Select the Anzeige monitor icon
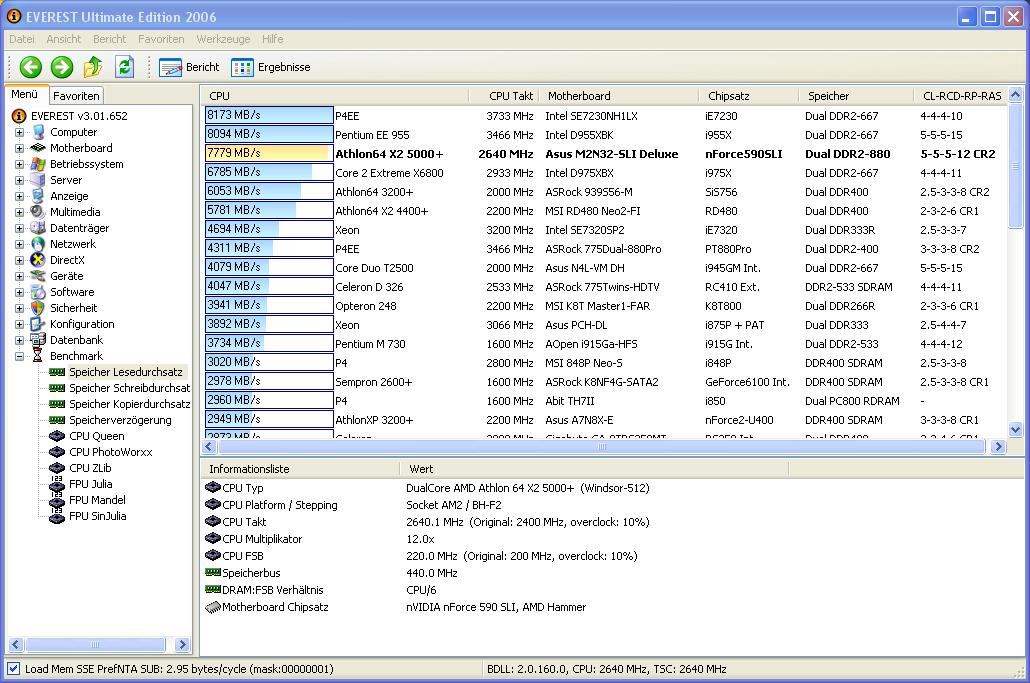 click(x=39, y=196)
